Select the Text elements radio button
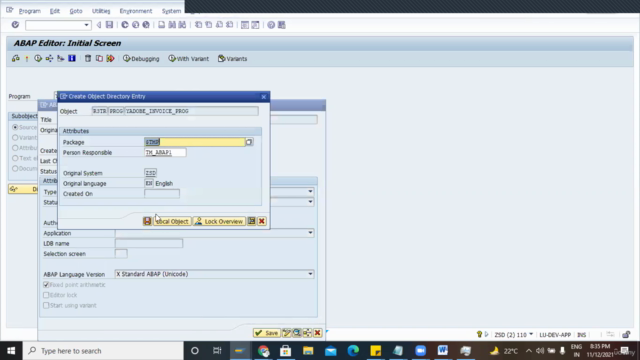This screenshot has width=640, height=360. 15,158
